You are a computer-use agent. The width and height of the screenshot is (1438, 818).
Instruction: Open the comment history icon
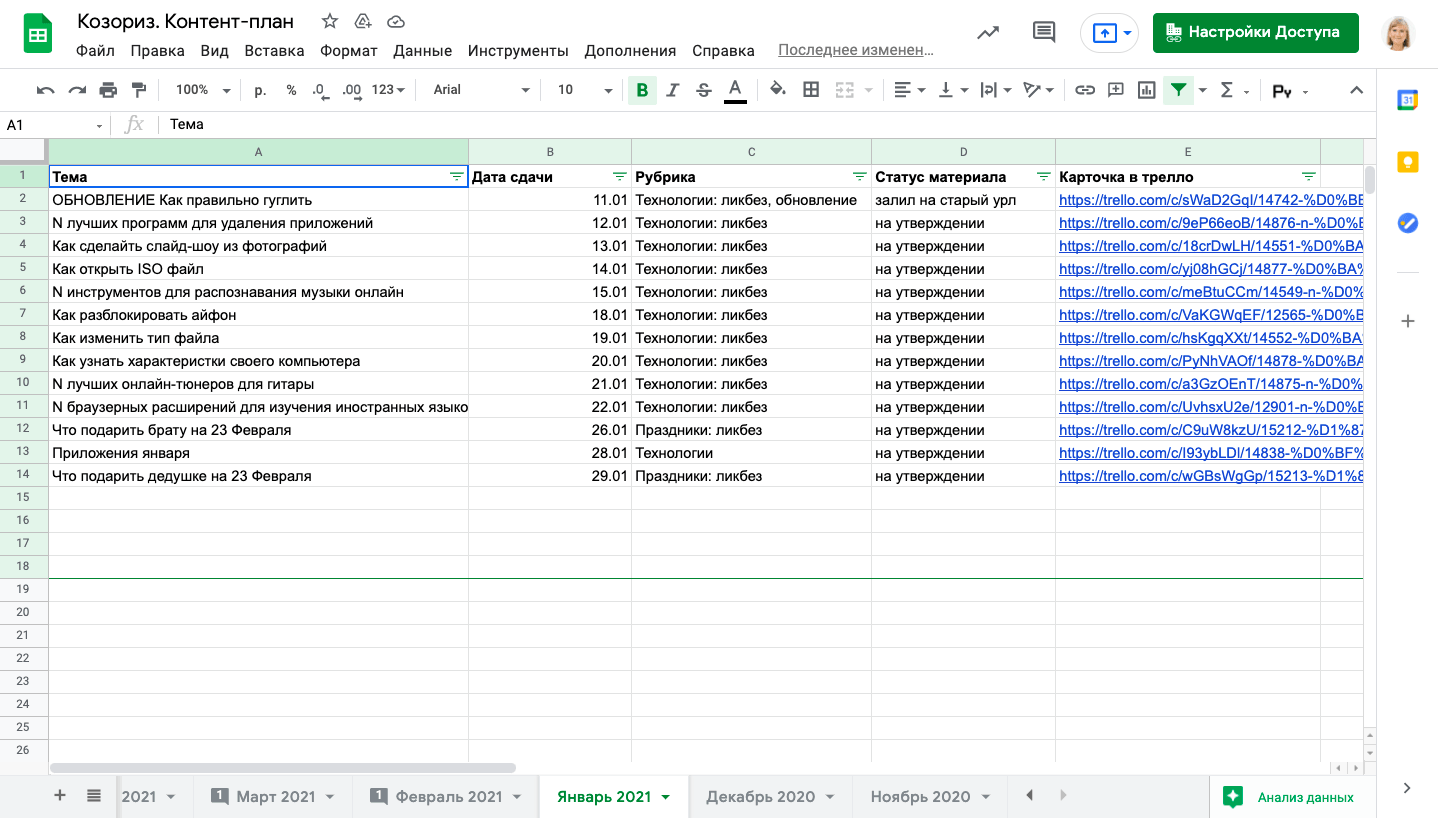pyautogui.click(x=1043, y=32)
